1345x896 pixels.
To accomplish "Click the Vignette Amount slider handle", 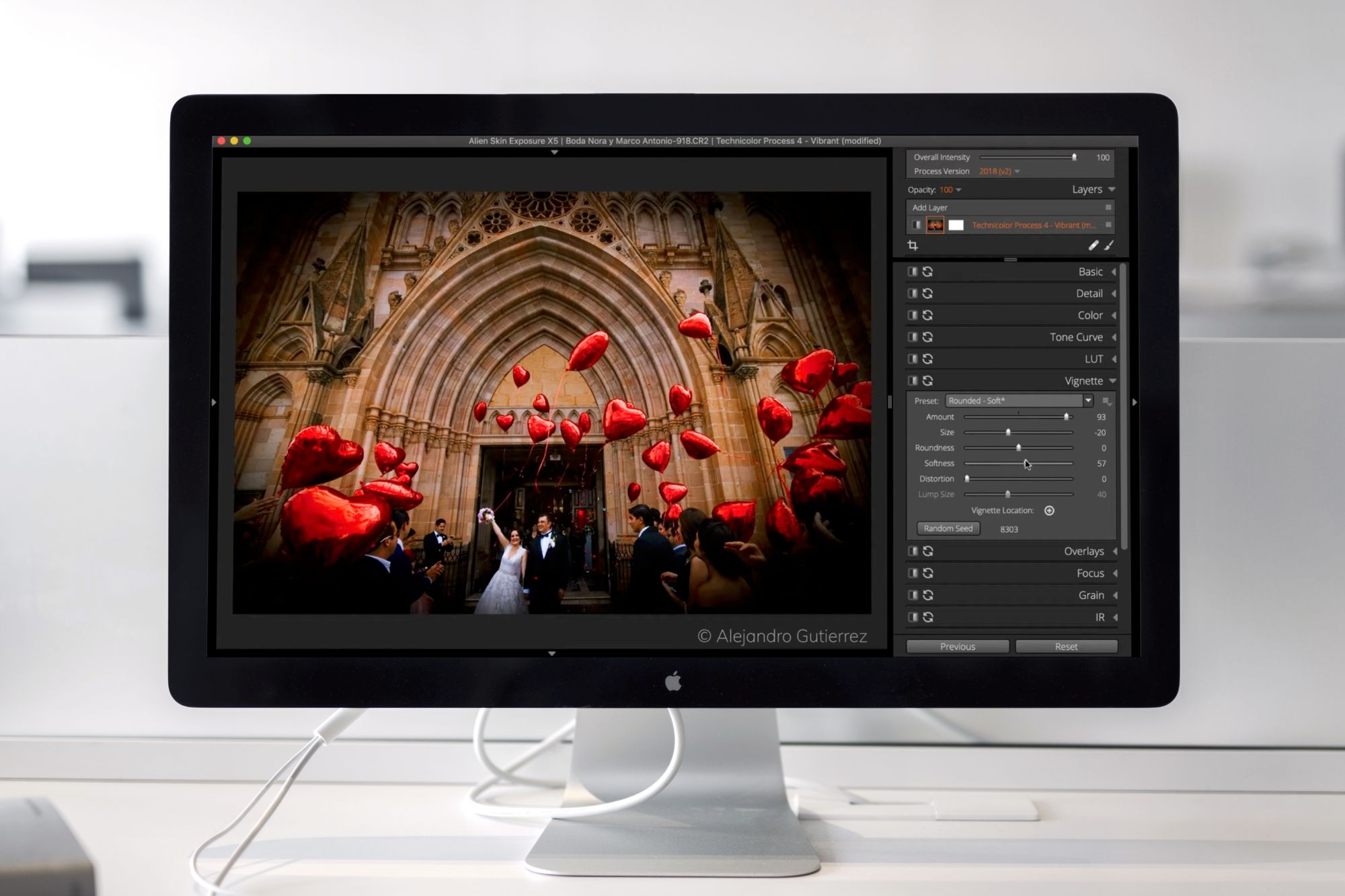I will tap(1067, 417).
